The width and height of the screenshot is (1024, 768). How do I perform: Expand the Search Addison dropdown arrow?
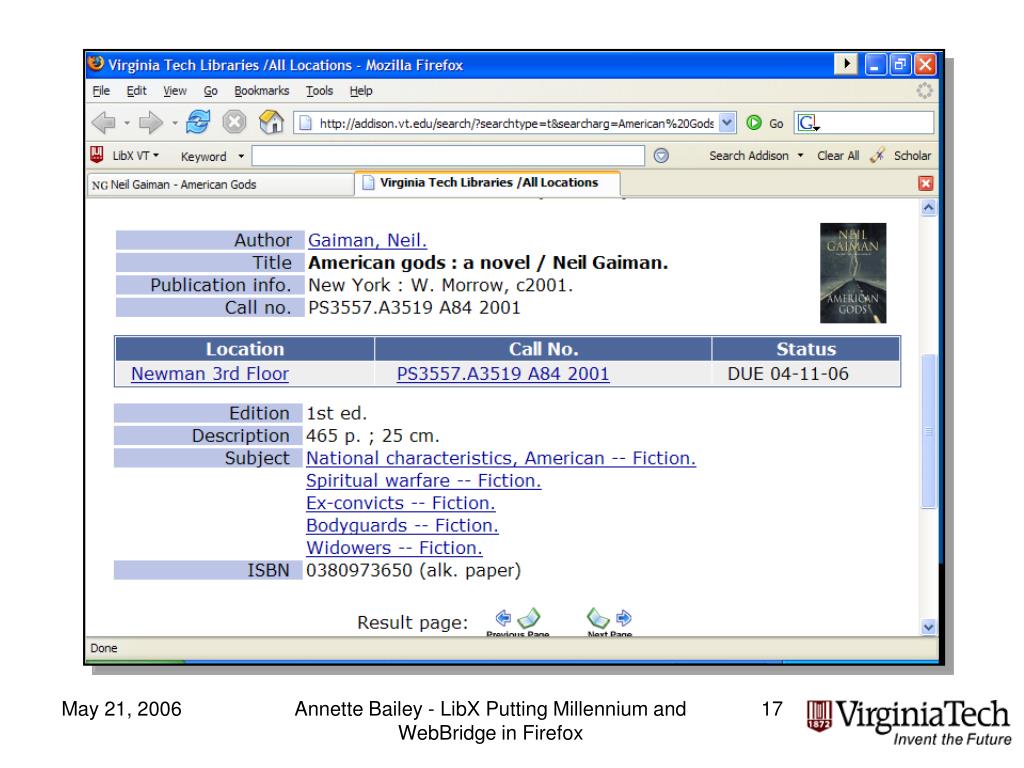tap(800, 155)
